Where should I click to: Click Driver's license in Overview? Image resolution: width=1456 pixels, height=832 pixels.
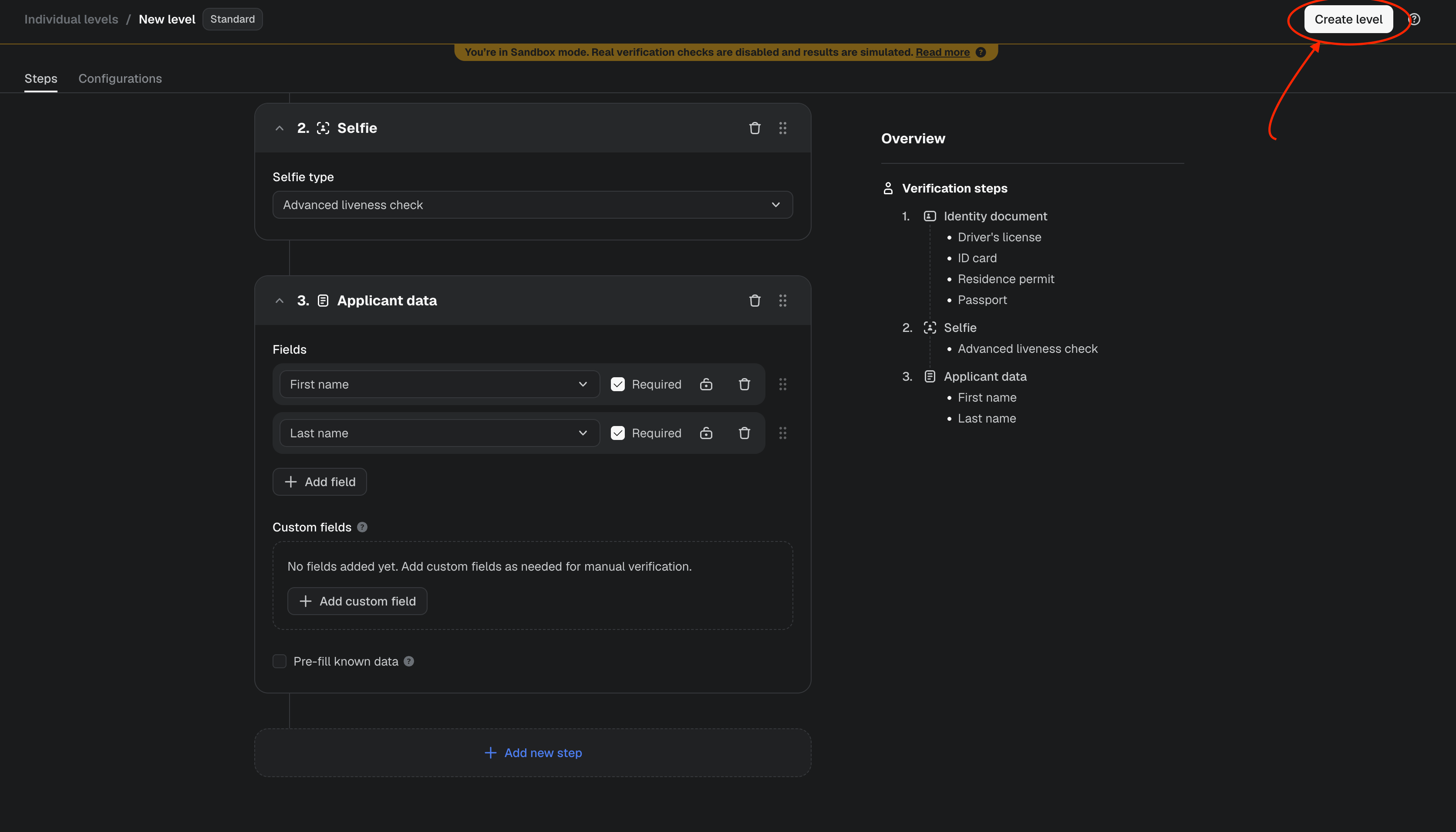(x=999, y=237)
